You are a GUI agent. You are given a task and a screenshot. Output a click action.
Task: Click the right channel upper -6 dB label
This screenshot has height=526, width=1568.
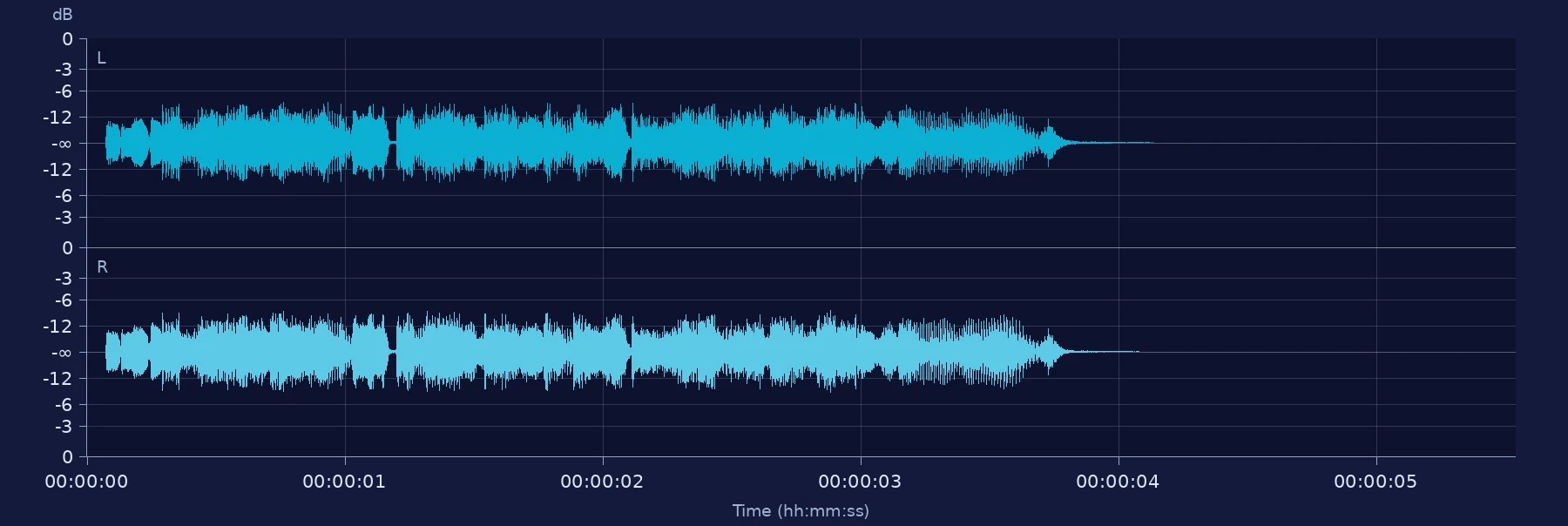63,300
